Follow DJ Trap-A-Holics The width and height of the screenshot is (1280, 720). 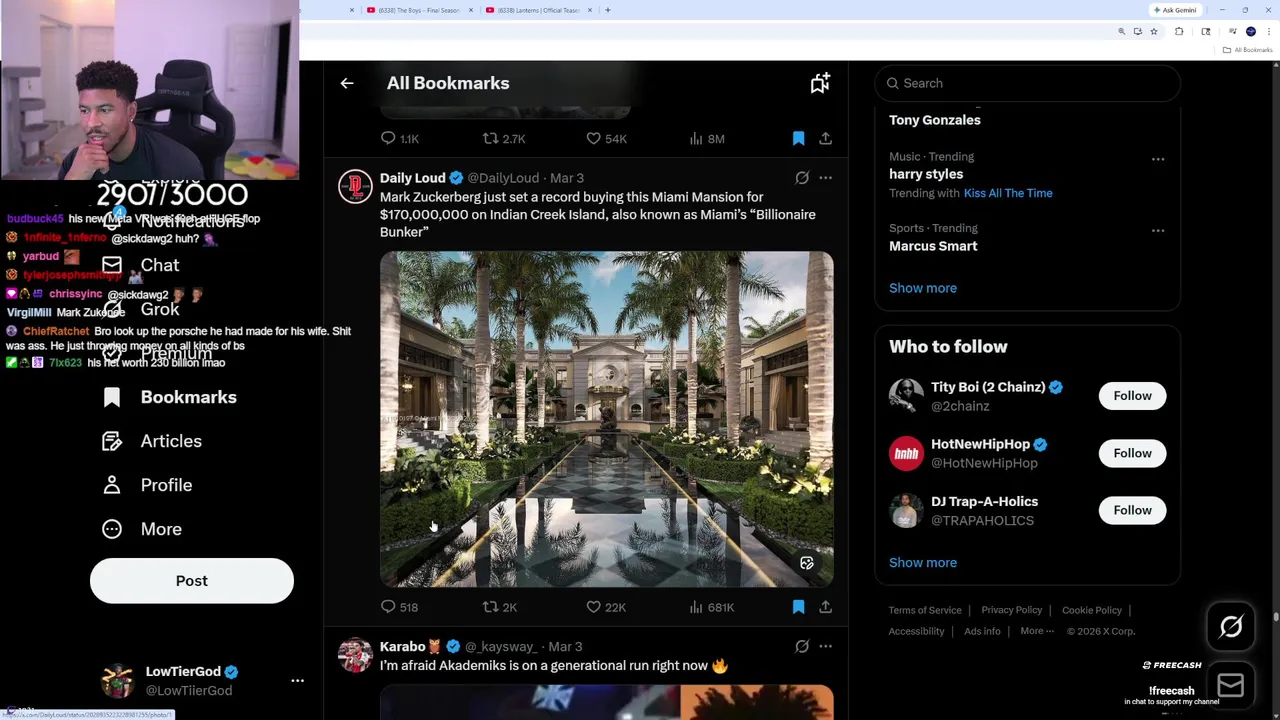(x=1132, y=510)
